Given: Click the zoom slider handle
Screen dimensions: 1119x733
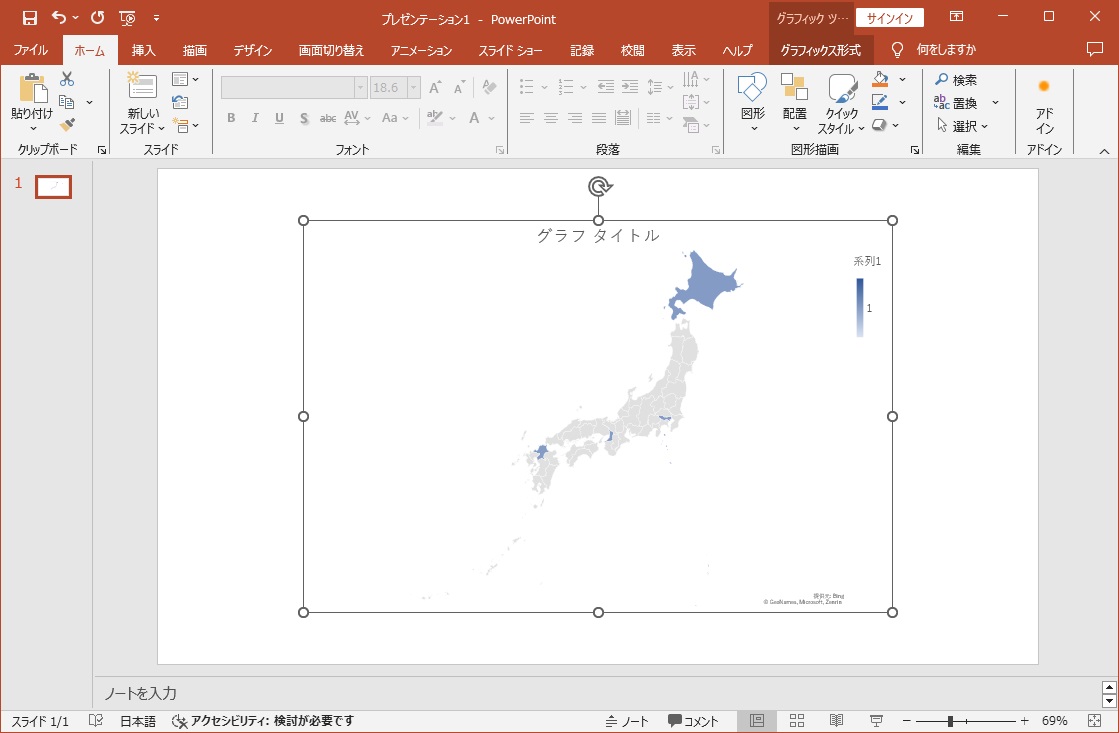Looking at the screenshot, I should pyautogui.click(x=950, y=721).
